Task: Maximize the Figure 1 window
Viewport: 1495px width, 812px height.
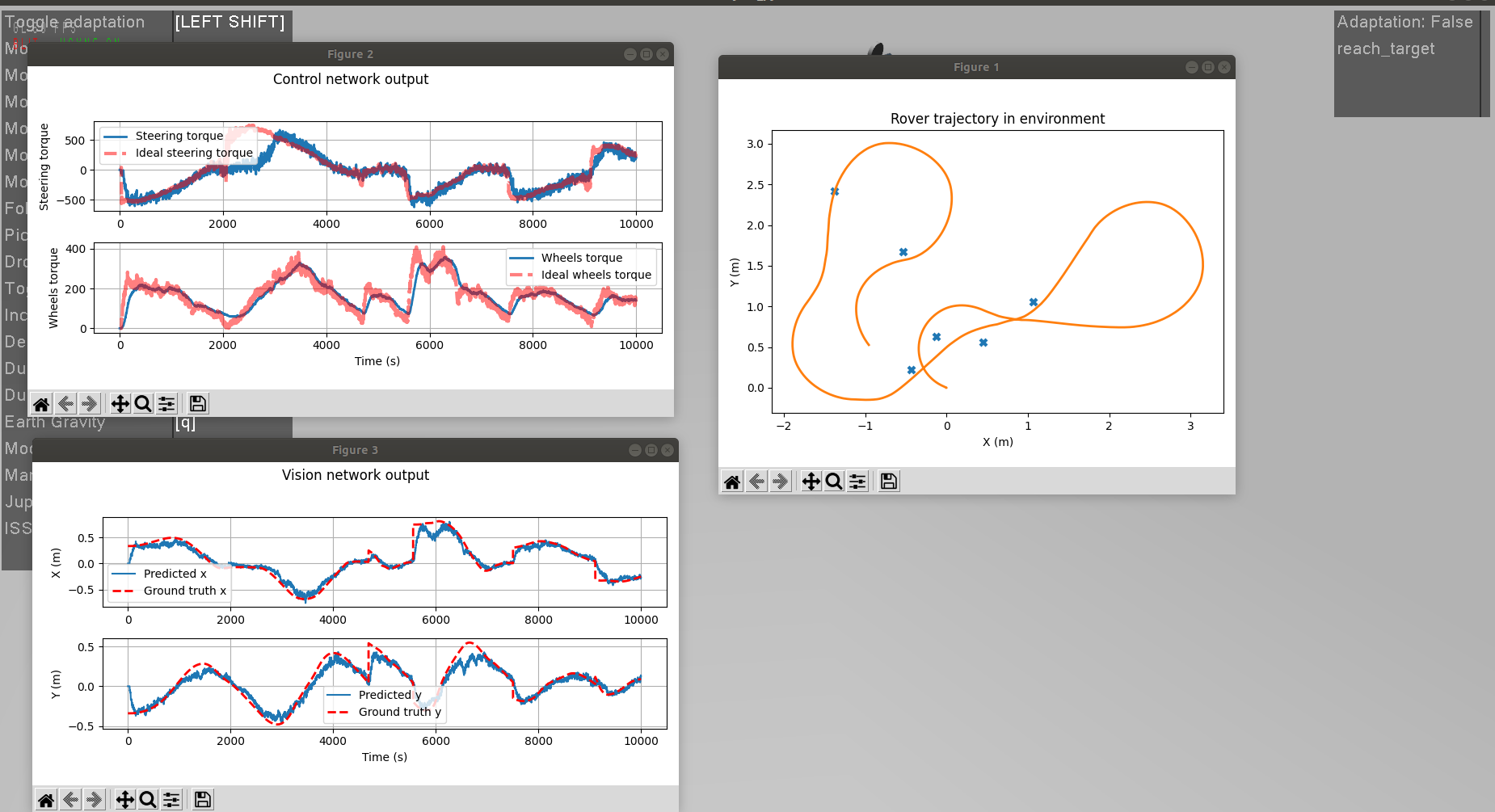Action: (1208, 67)
